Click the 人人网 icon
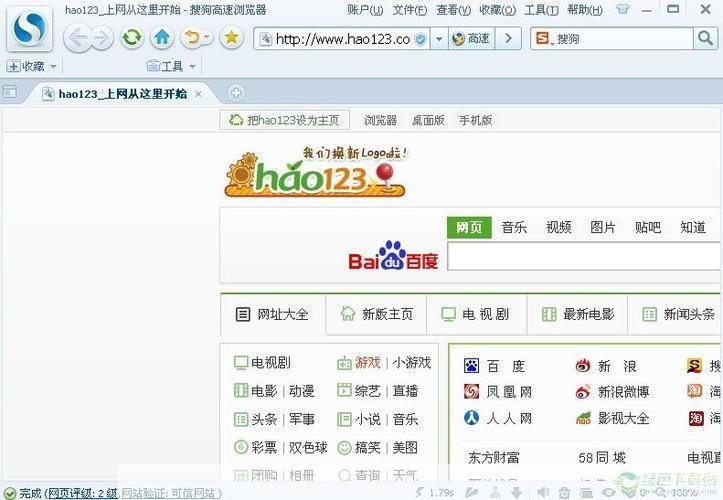The width and height of the screenshot is (723, 500). click(471, 418)
